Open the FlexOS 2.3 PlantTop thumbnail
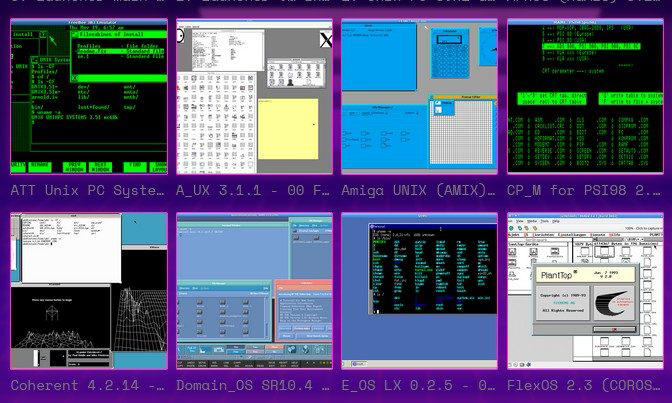Image resolution: width=672 pixels, height=403 pixels. pos(585,291)
